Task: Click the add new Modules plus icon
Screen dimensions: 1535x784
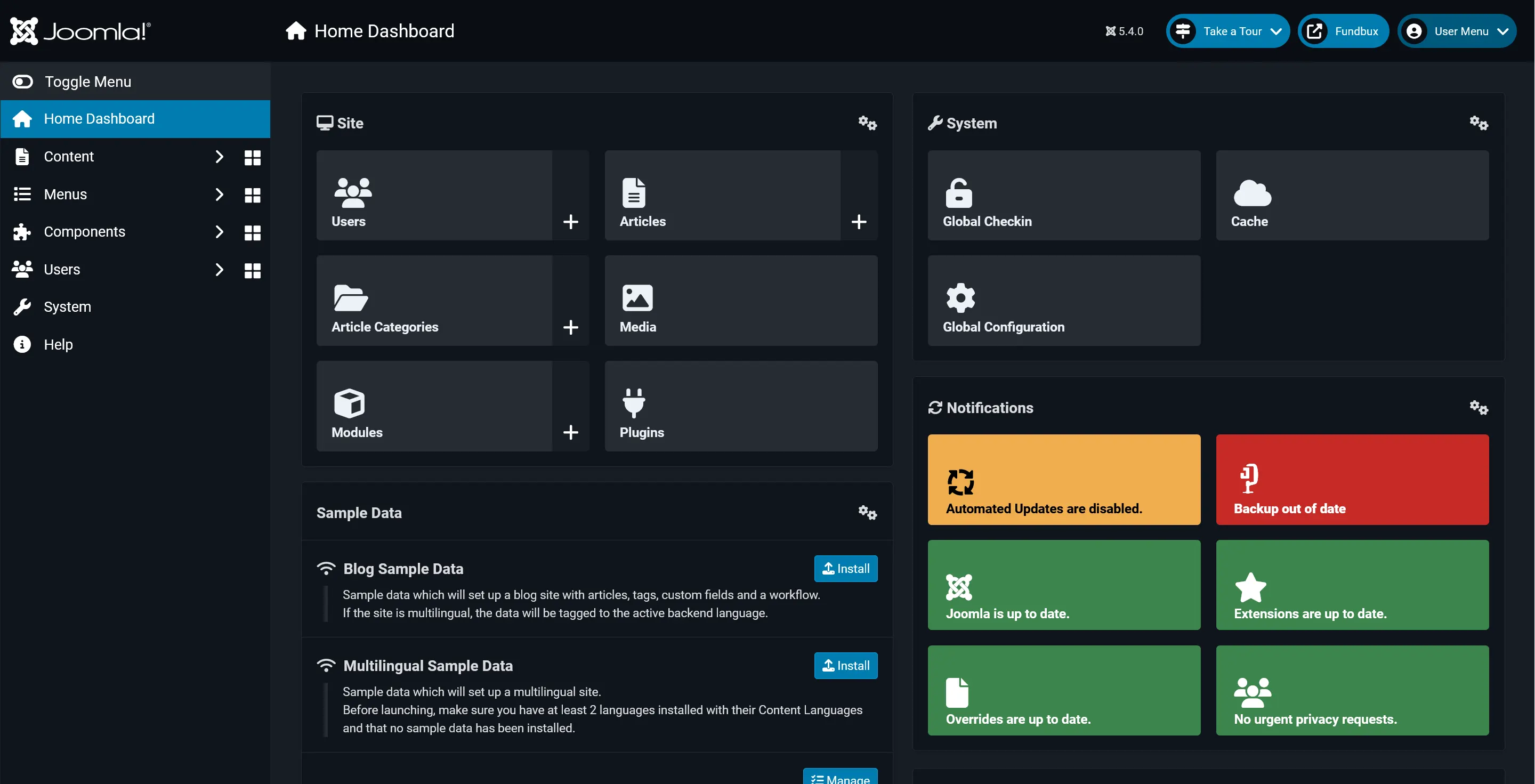Action: pos(570,433)
